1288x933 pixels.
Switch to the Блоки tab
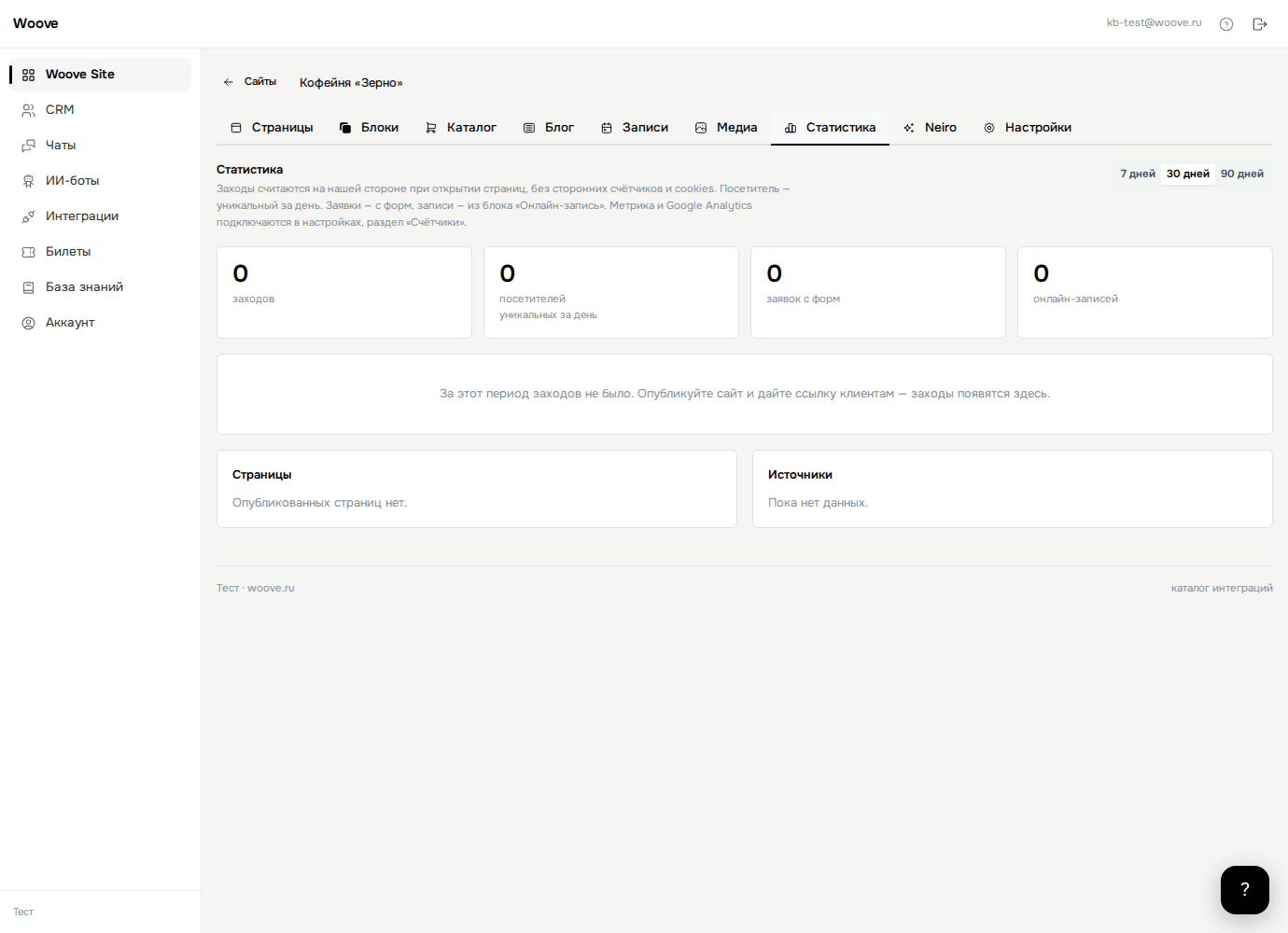coord(369,128)
